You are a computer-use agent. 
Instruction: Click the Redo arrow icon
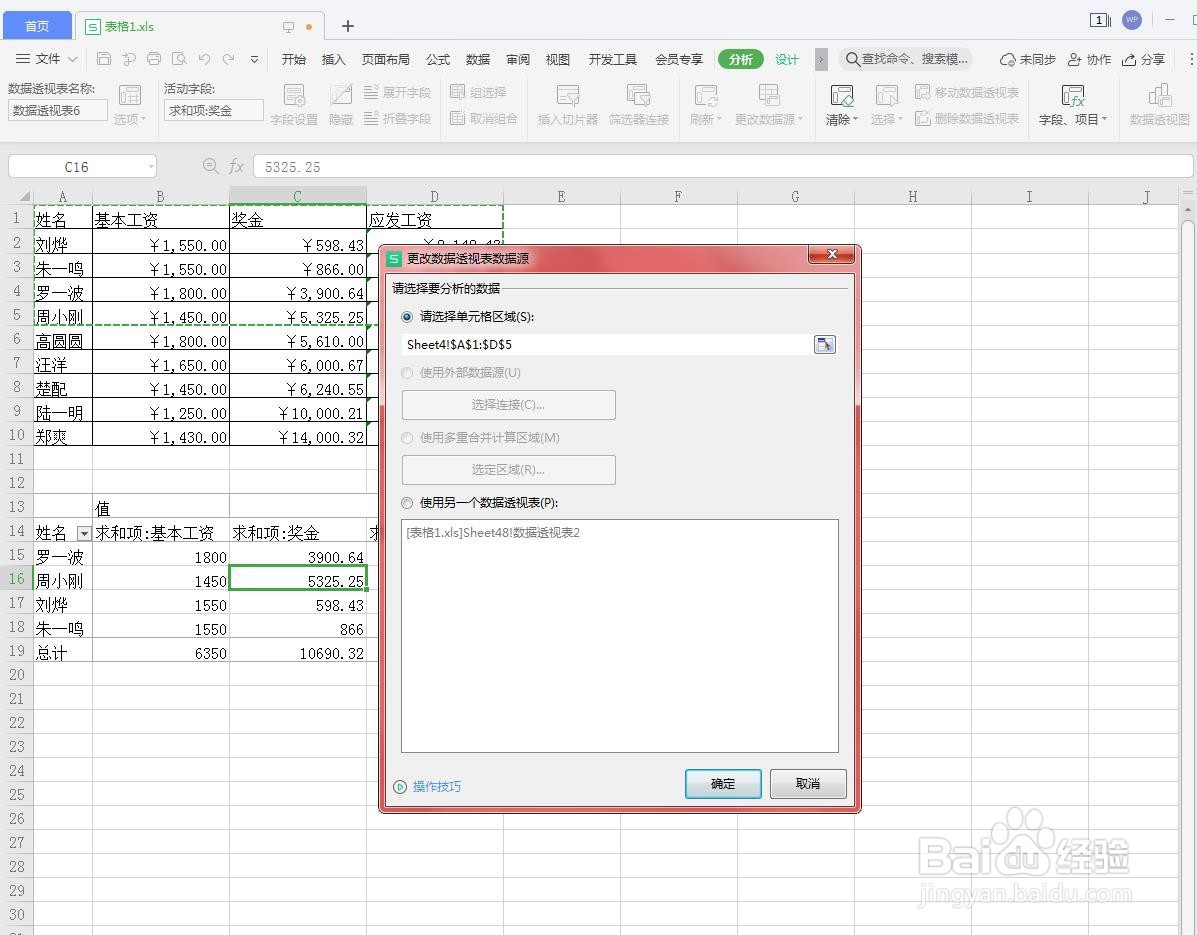click(228, 59)
